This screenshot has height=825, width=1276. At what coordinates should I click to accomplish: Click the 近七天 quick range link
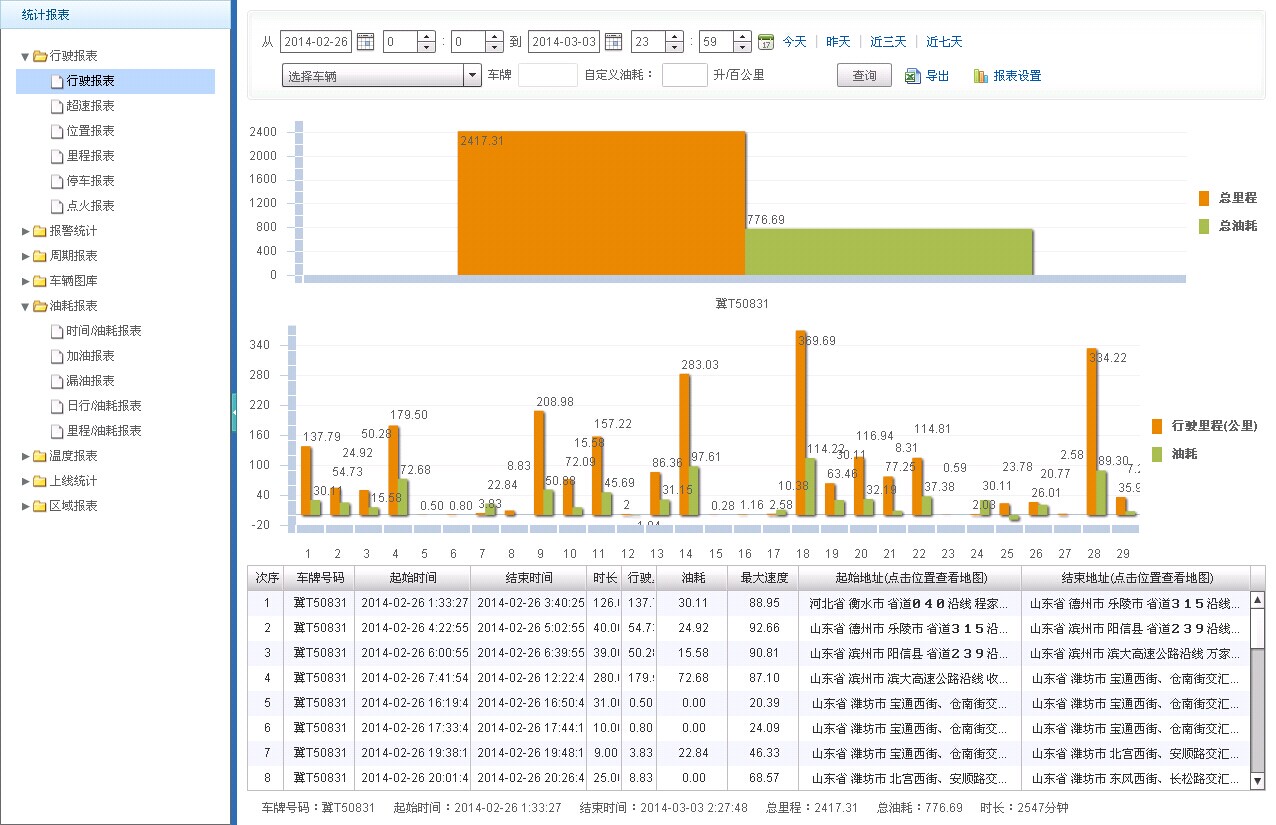943,42
